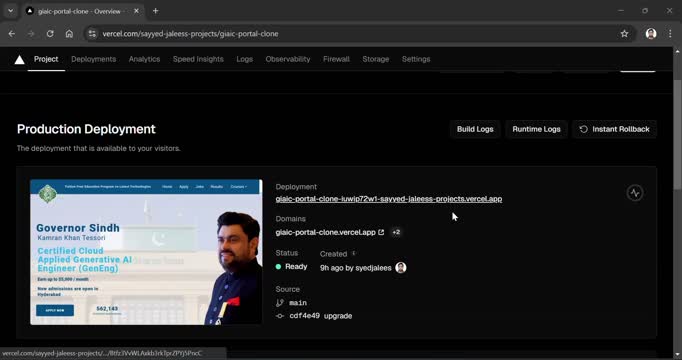Click the commit icon beside cdf4e49
682x360 pixels.
coord(280,316)
